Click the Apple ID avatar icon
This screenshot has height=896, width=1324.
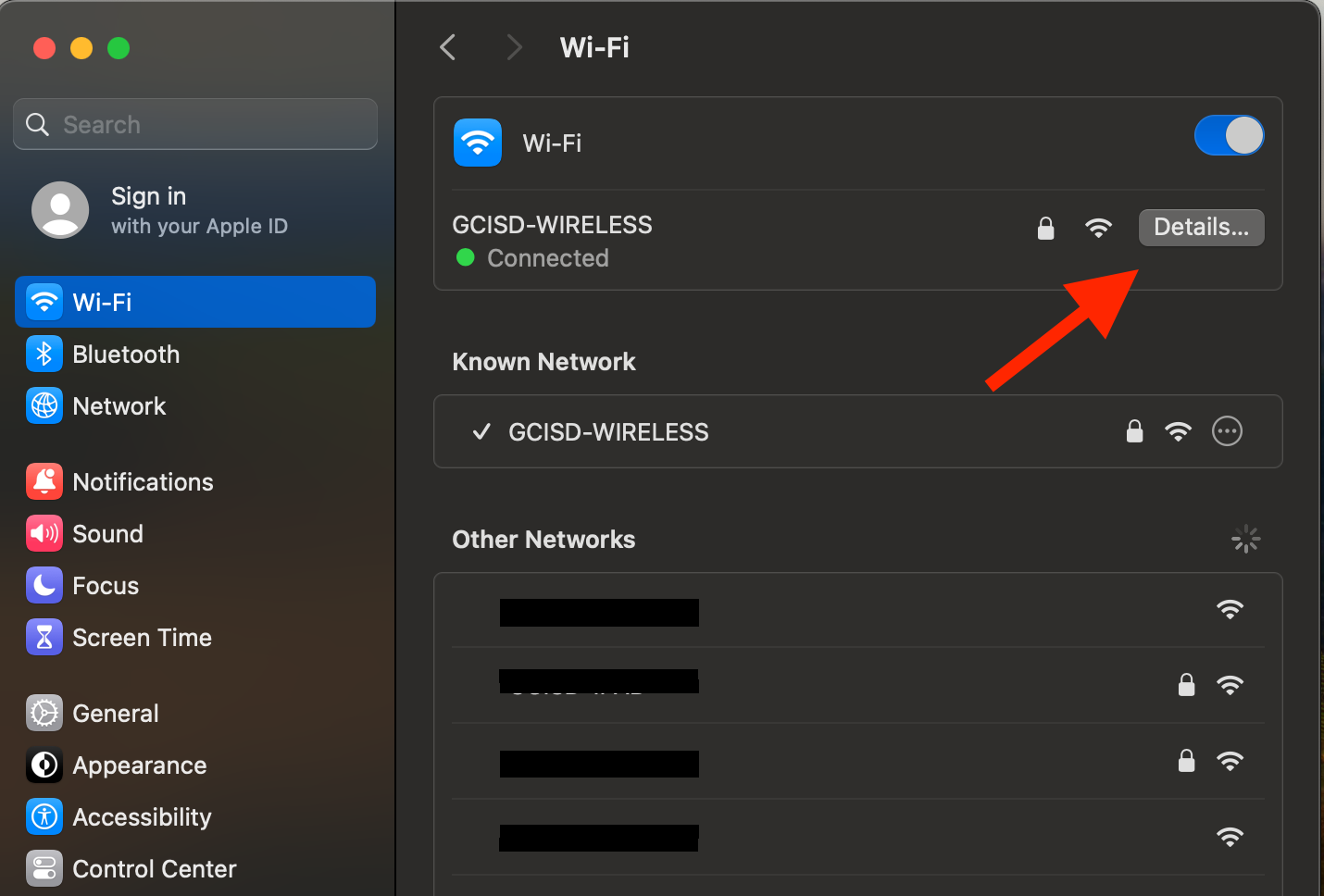point(60,210)
